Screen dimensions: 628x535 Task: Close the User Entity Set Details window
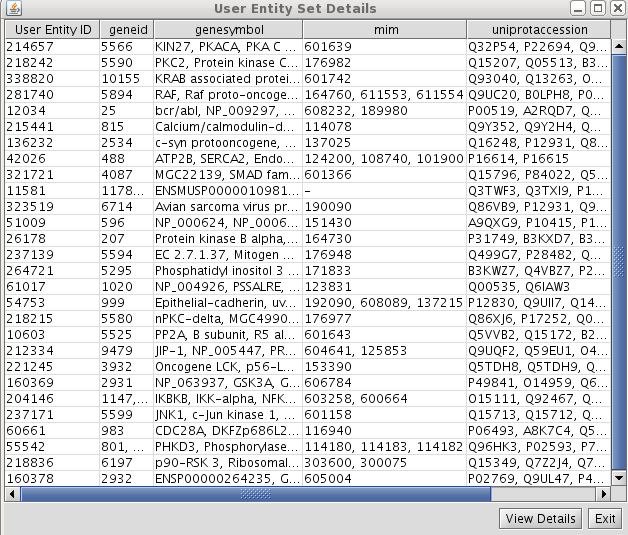[x=615, y=9]
